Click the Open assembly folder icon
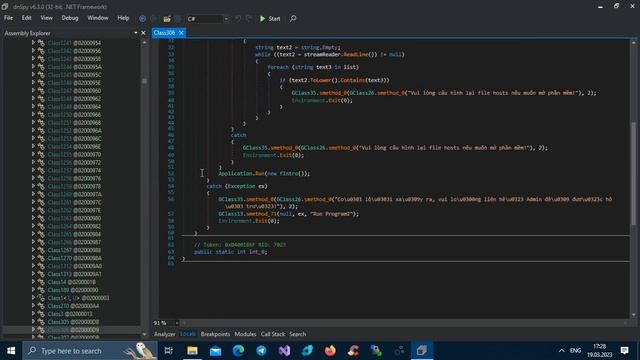Image resolution: width=640 pixels, height=360 pixels. [167, 19]
